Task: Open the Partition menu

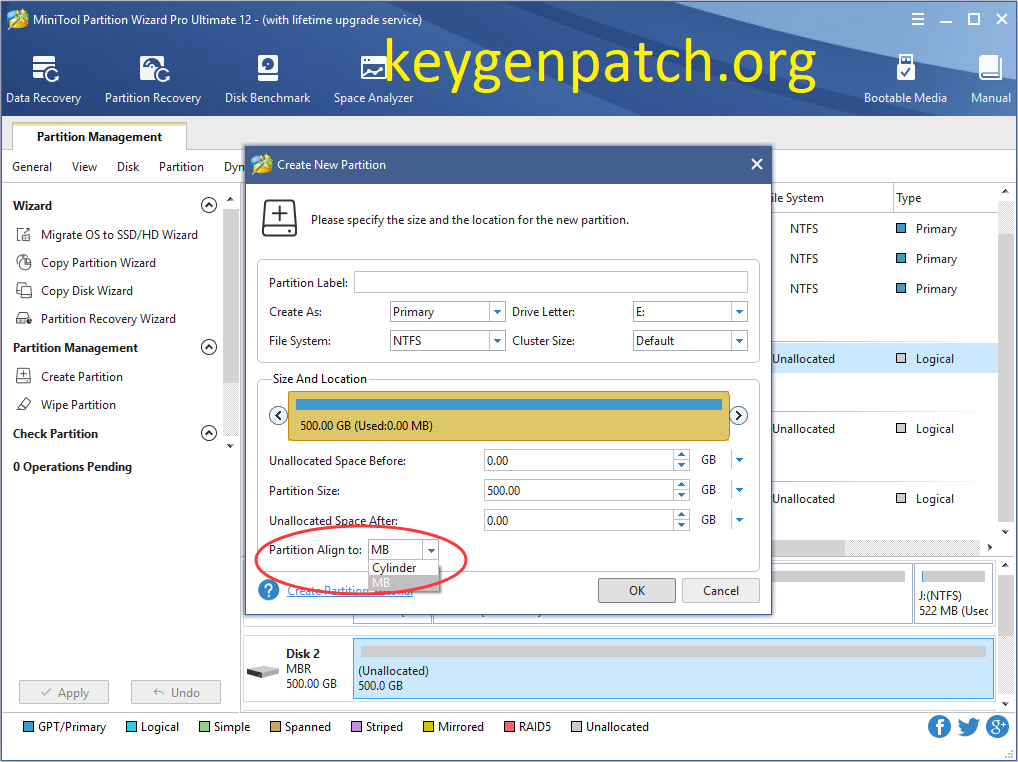Action: [x=181, y=167]
